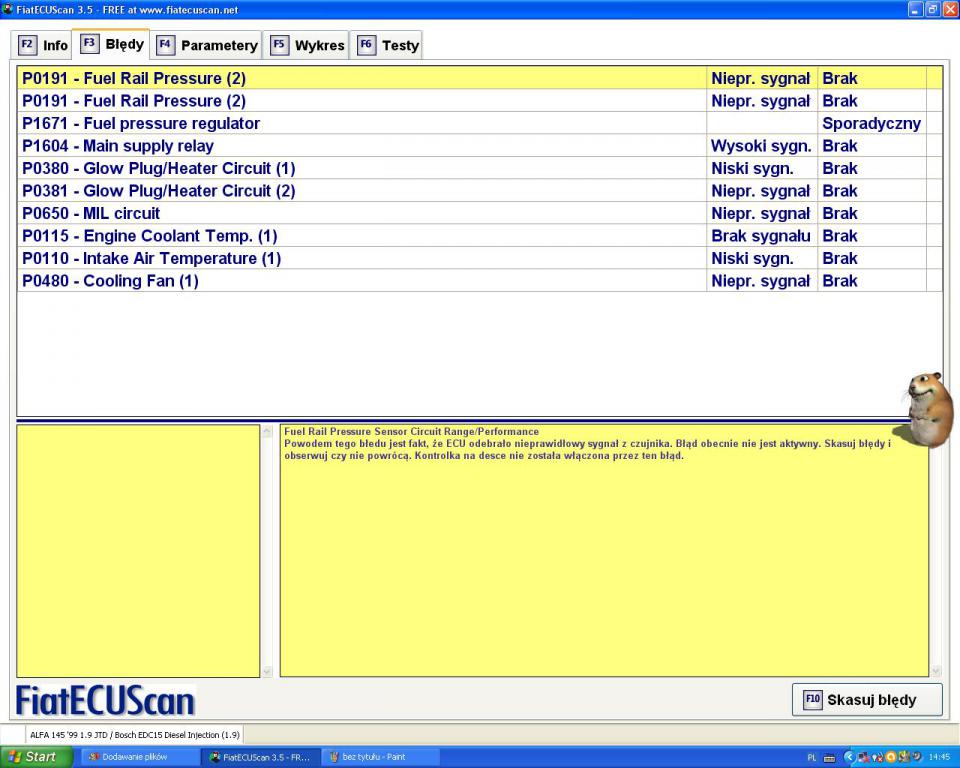Click the fault description text panel
960x768 pixels.
point(604,551)
